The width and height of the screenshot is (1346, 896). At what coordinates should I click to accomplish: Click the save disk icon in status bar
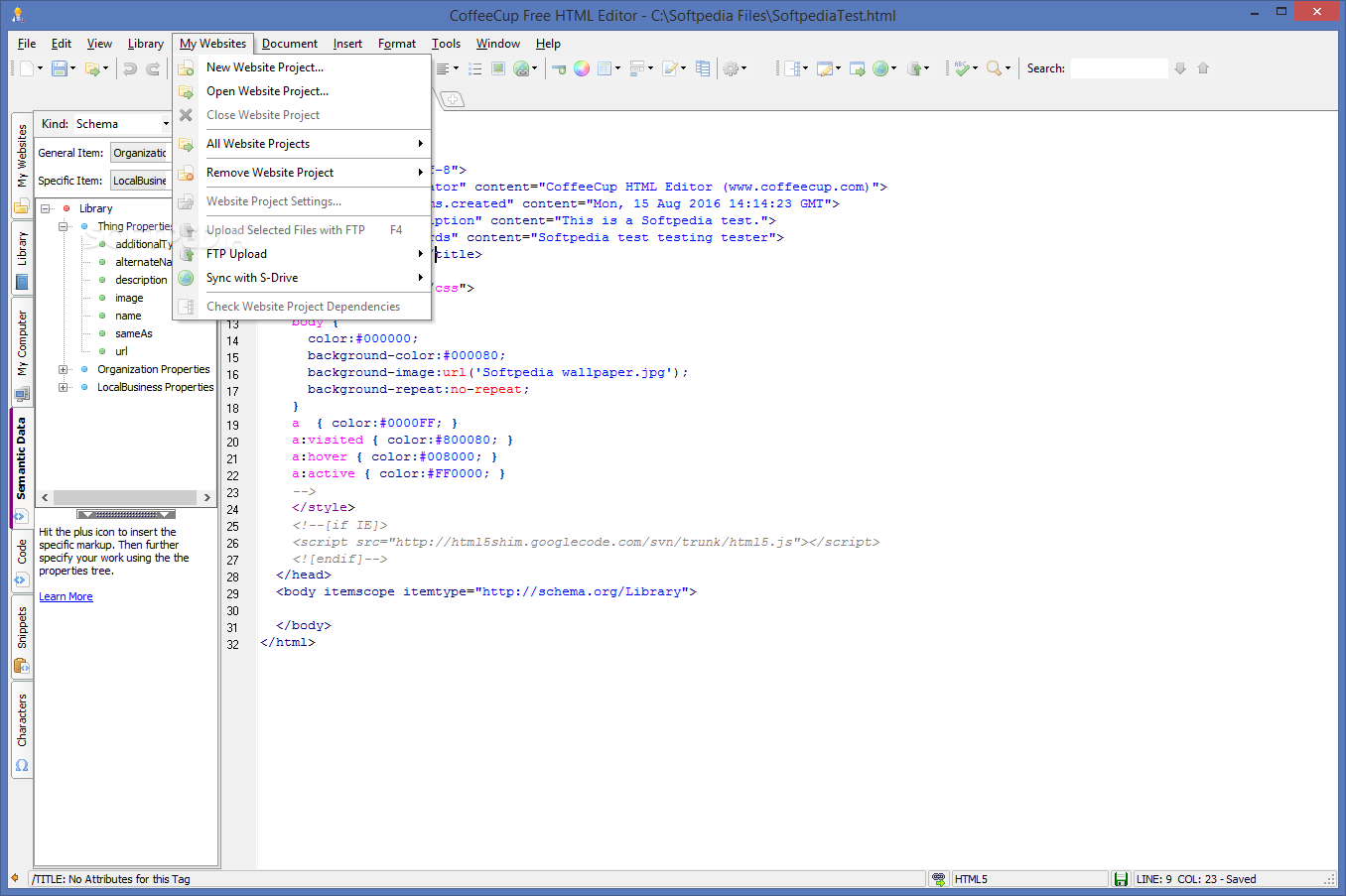click(1121, 879)
